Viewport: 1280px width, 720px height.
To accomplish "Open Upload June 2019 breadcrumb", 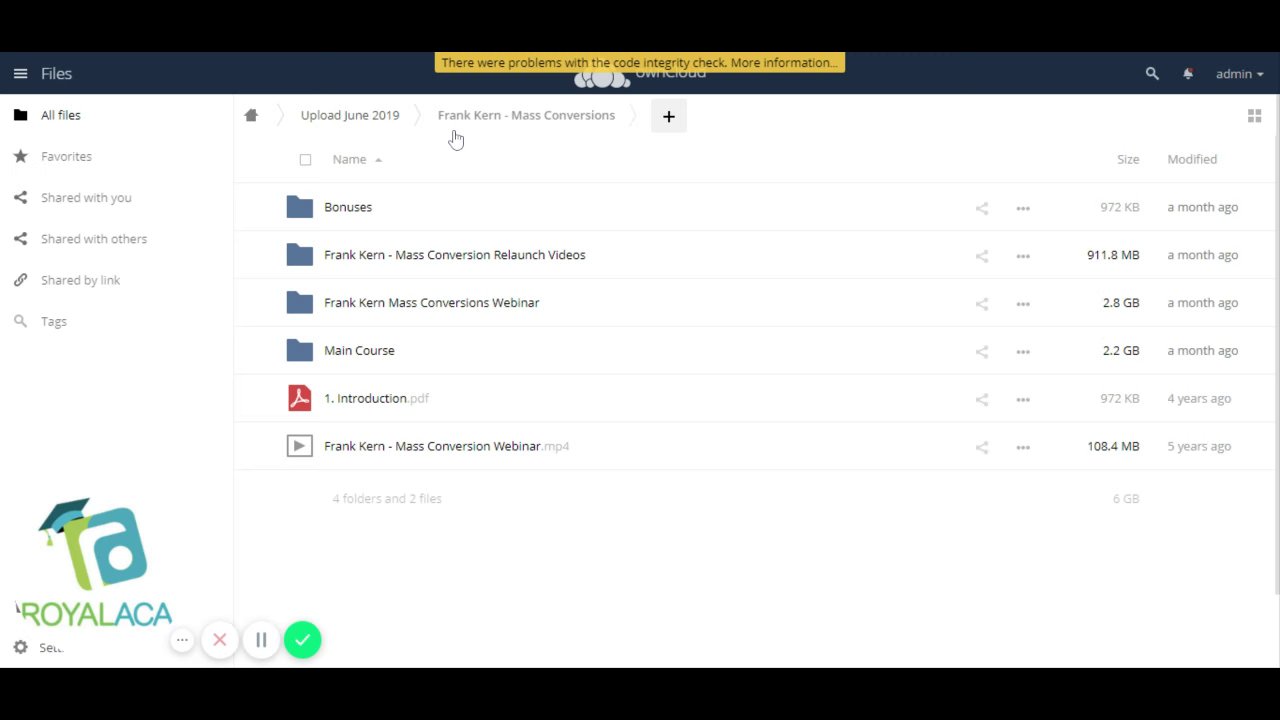I will (350, 115).
